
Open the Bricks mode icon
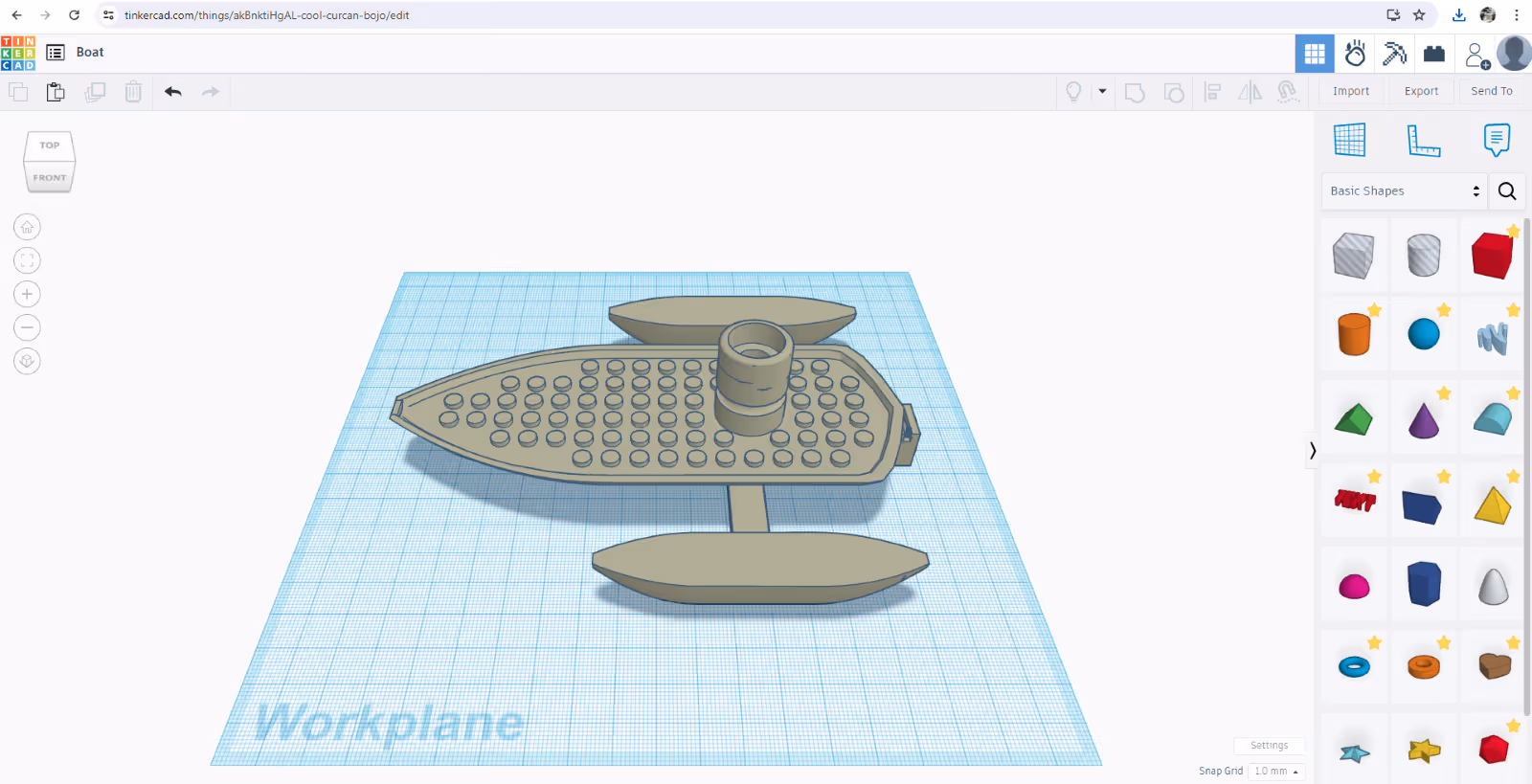tap(1434, 54)
